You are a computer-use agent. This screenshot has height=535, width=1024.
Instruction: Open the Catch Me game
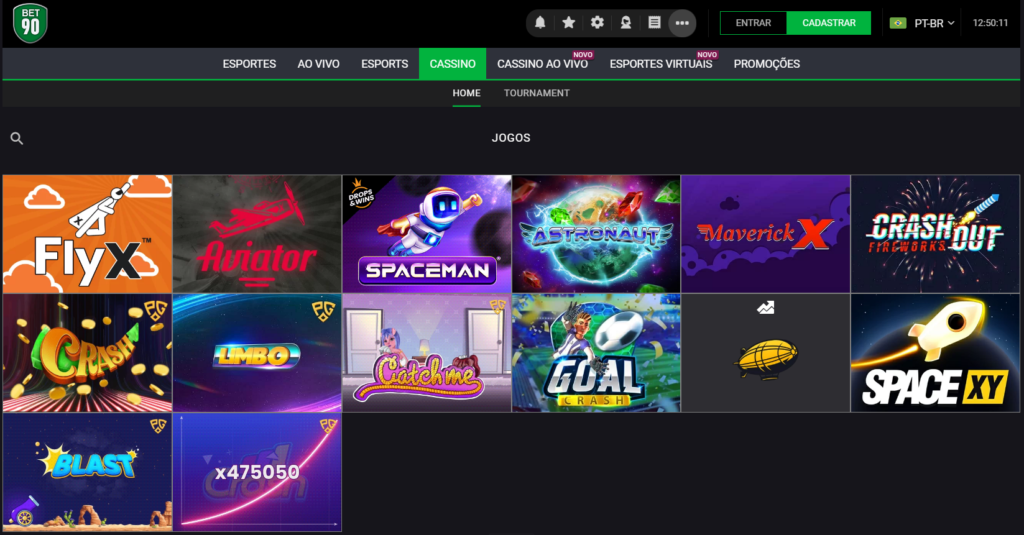[426, 353]
